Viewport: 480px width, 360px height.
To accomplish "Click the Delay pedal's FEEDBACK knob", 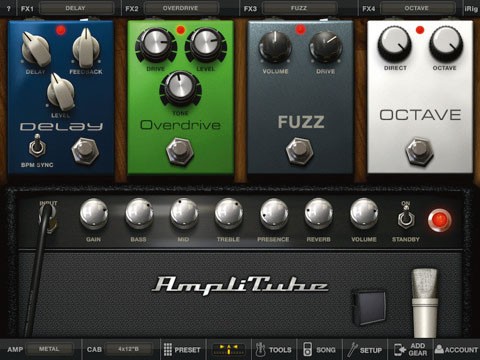I will coord(86,48).
